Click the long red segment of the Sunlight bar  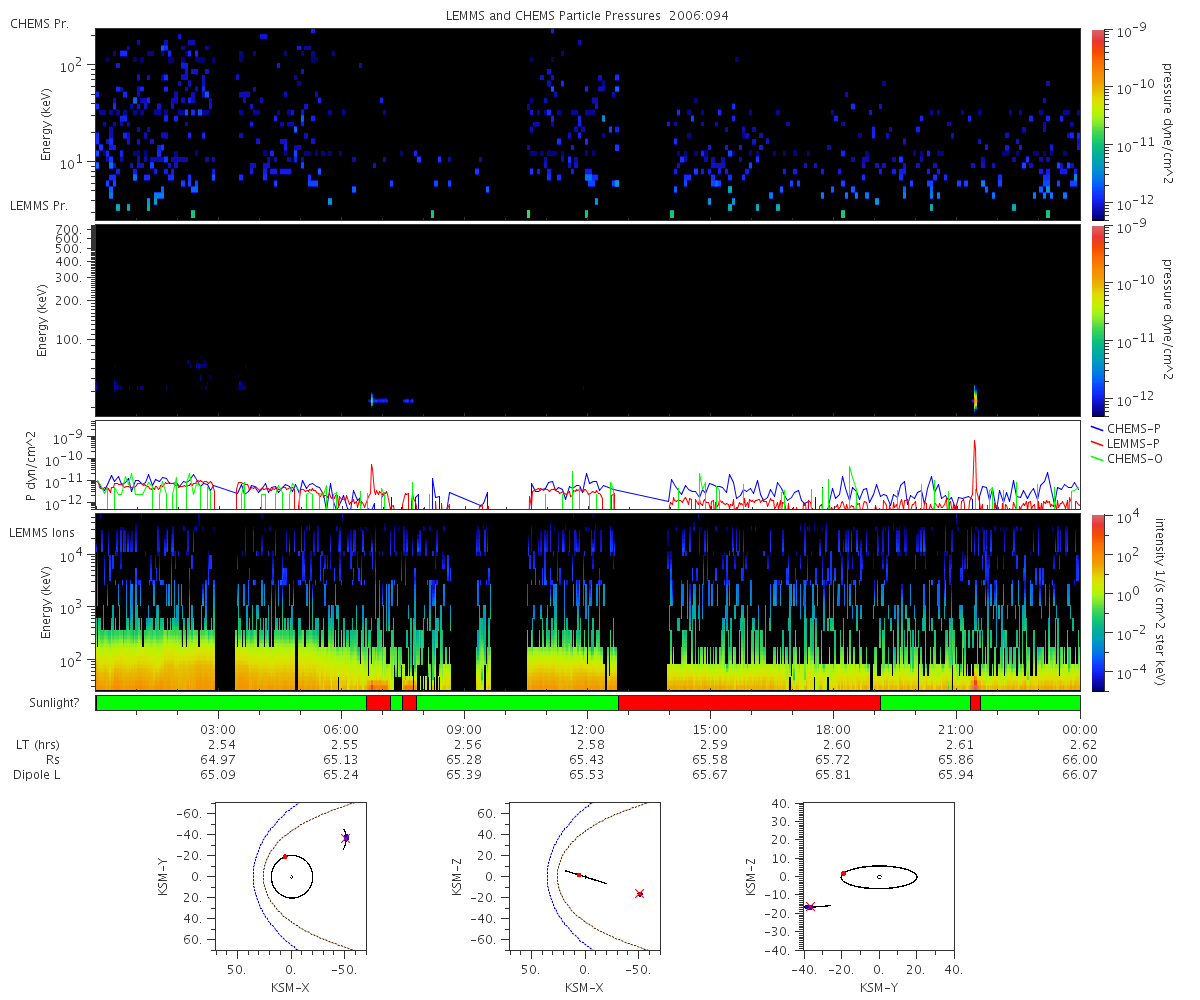click(749, 703)
